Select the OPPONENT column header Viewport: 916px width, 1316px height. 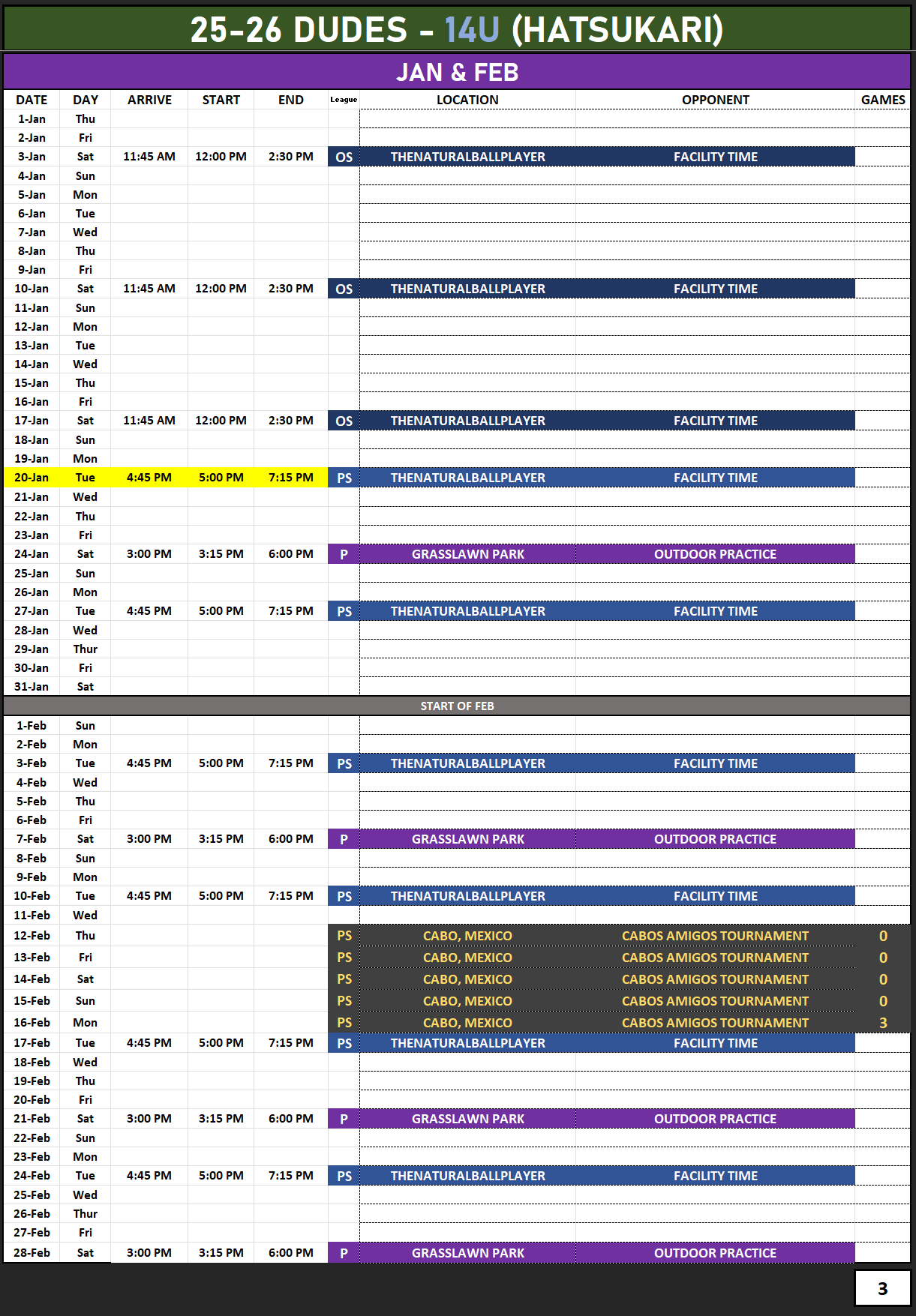tap(715, 100)
